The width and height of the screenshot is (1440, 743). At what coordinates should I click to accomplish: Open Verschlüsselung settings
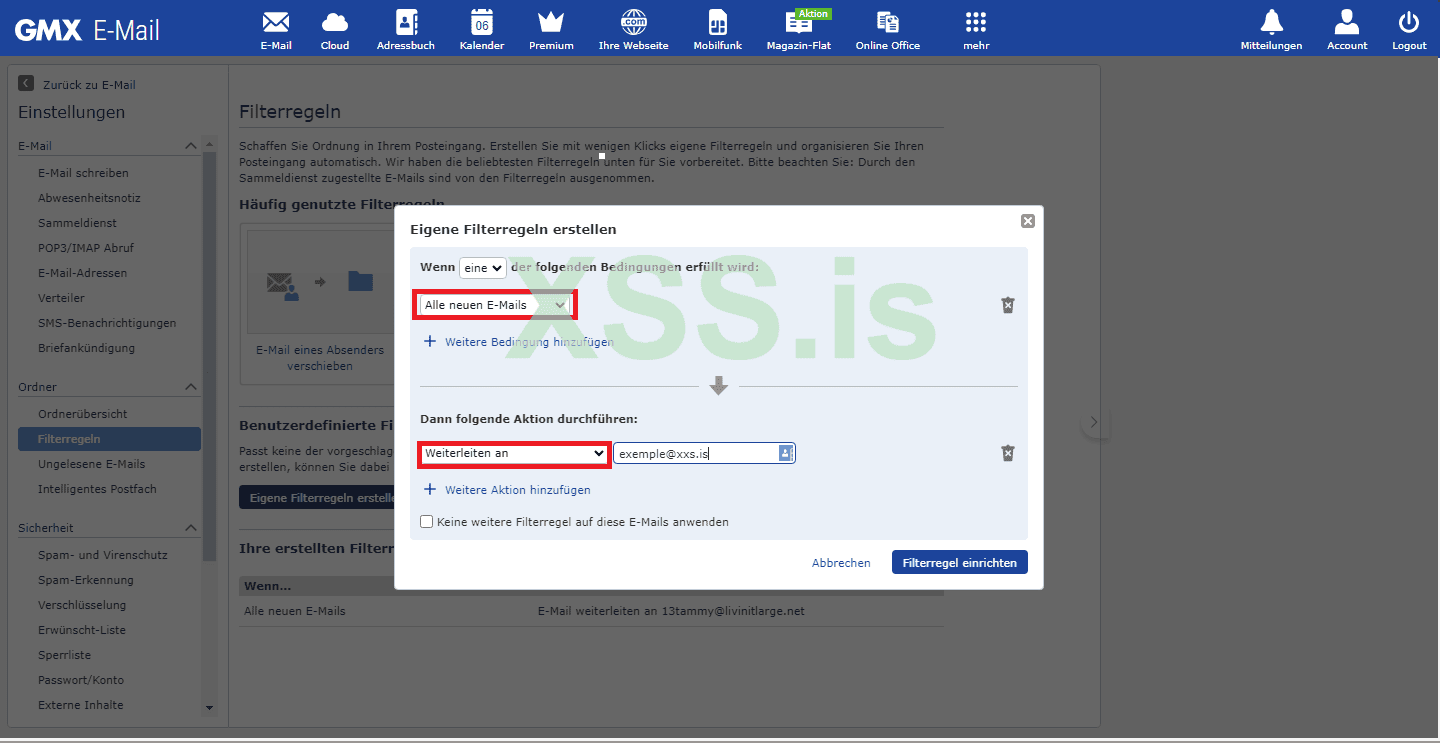[x=82, y=605]
